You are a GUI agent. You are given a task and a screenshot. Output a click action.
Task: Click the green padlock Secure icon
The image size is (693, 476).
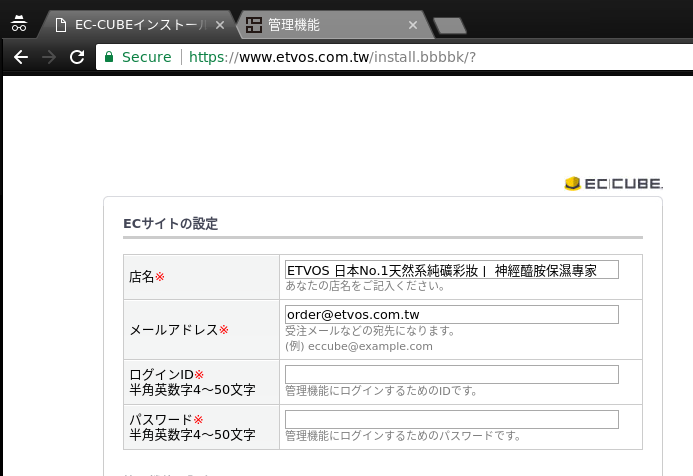point(109,57)
